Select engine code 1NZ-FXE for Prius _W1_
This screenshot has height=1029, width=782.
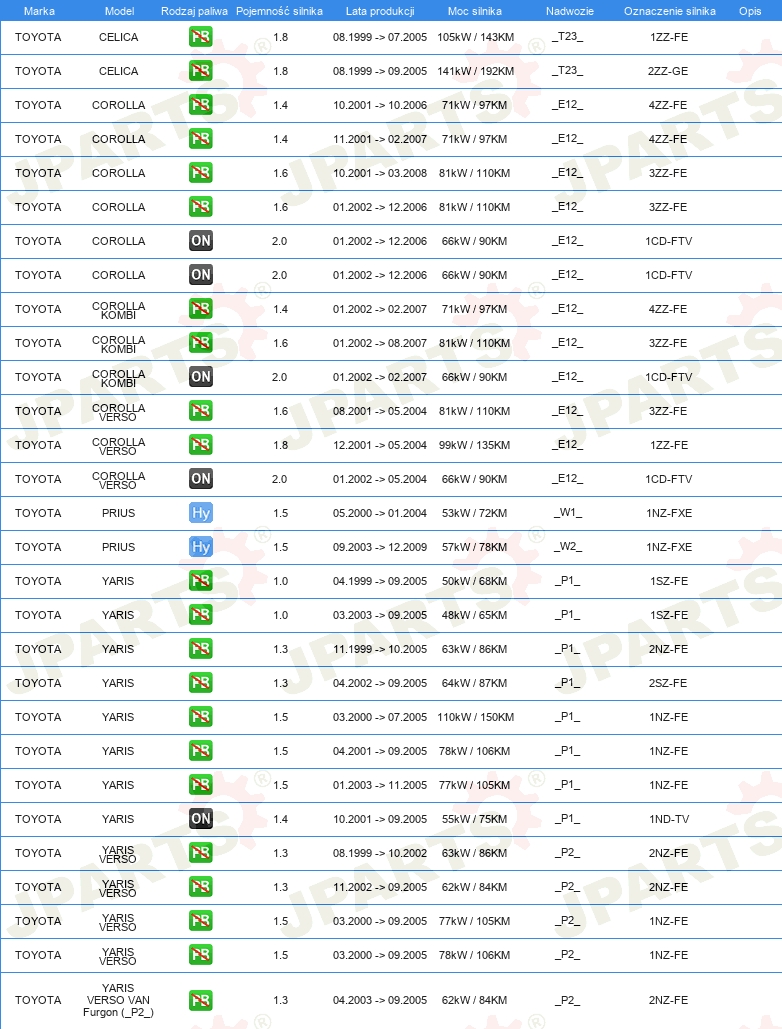tap(669, 513)
